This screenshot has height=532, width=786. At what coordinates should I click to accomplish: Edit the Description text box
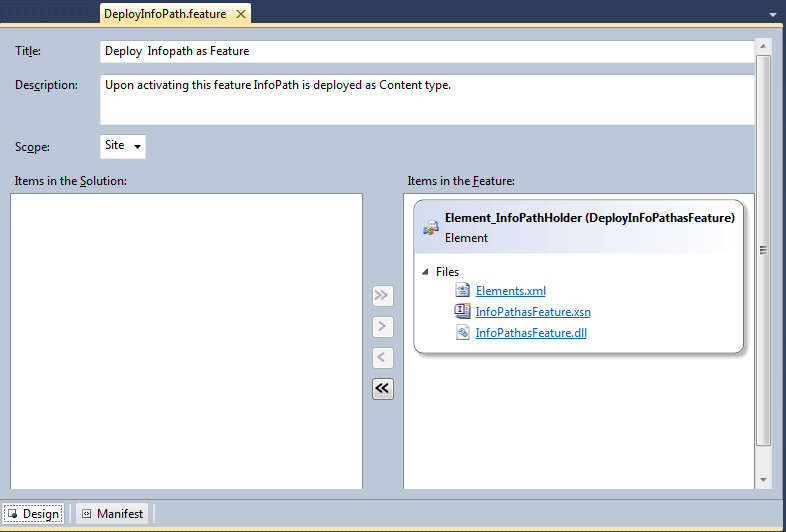[x=427, y=99]
